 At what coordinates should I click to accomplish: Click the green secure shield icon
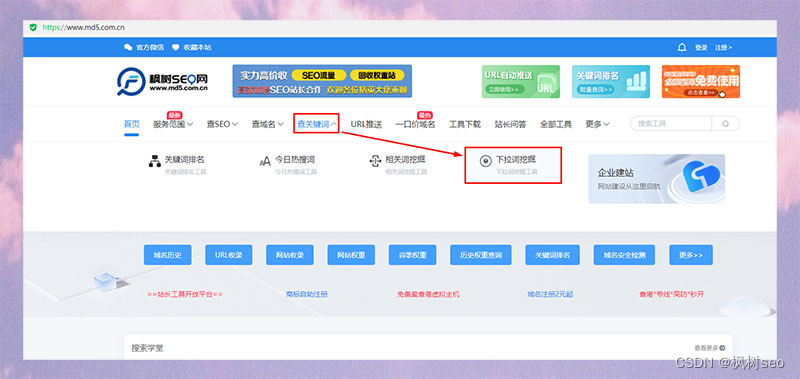coord(33,27)
